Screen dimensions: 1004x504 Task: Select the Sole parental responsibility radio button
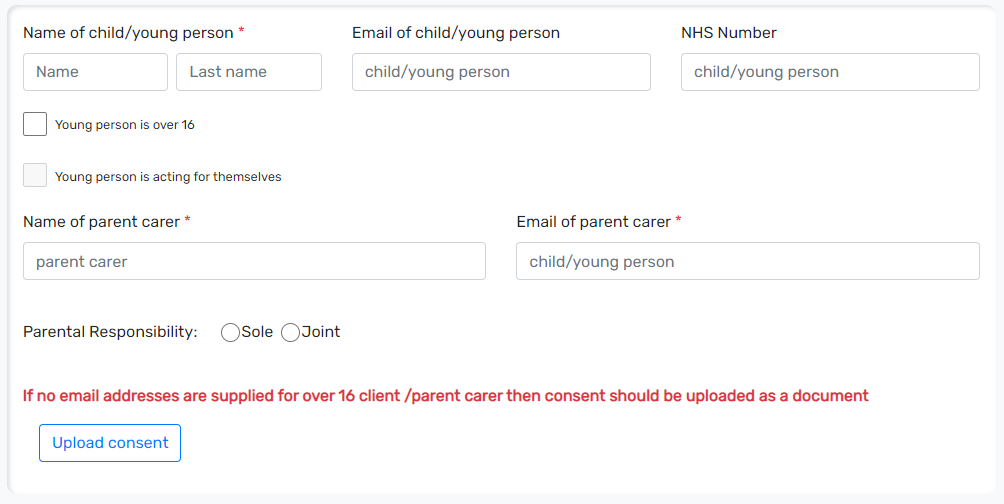pyautogui.click(x=230, y=333)
